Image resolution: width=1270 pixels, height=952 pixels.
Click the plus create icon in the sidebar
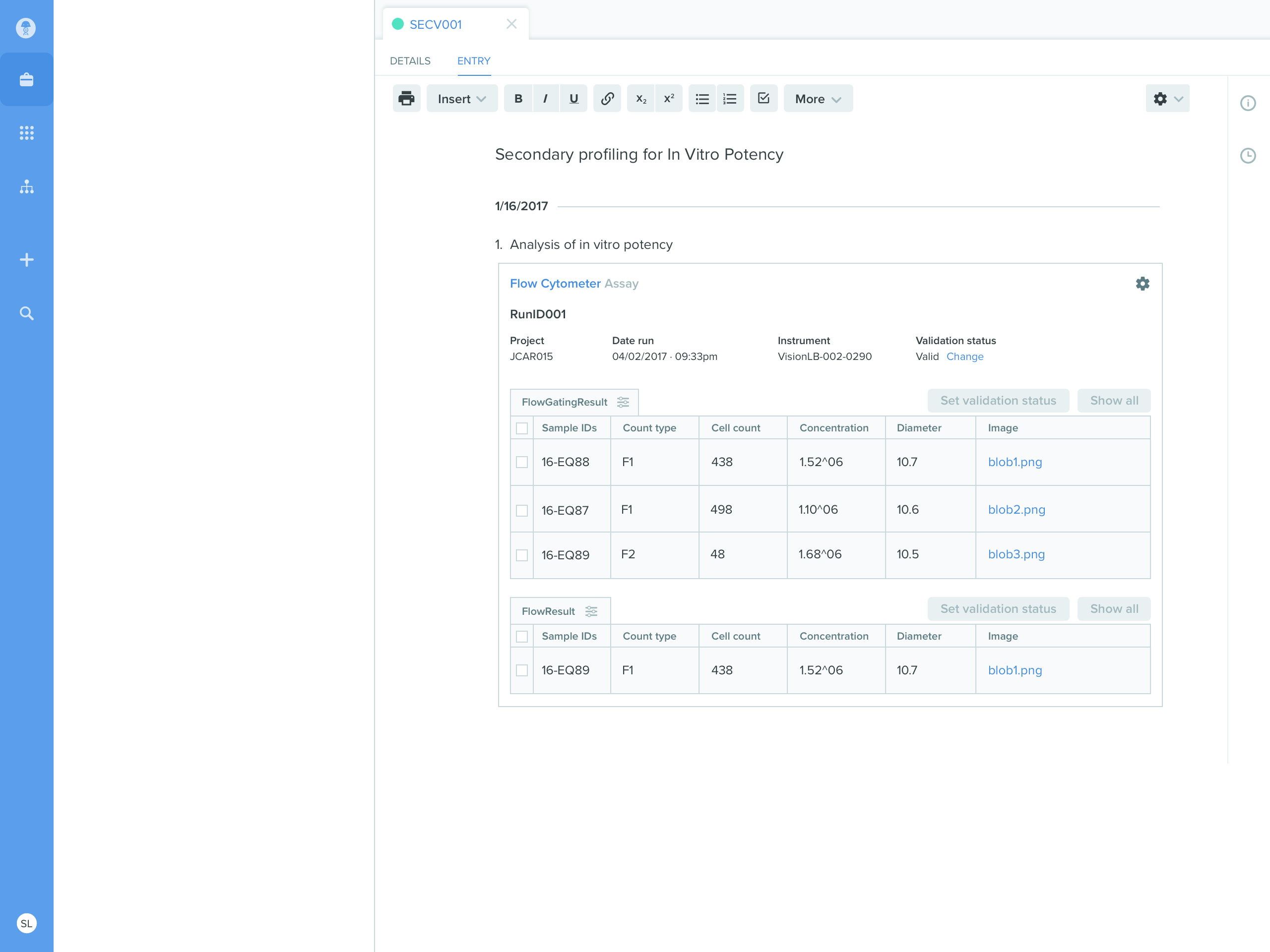point(26,259)
